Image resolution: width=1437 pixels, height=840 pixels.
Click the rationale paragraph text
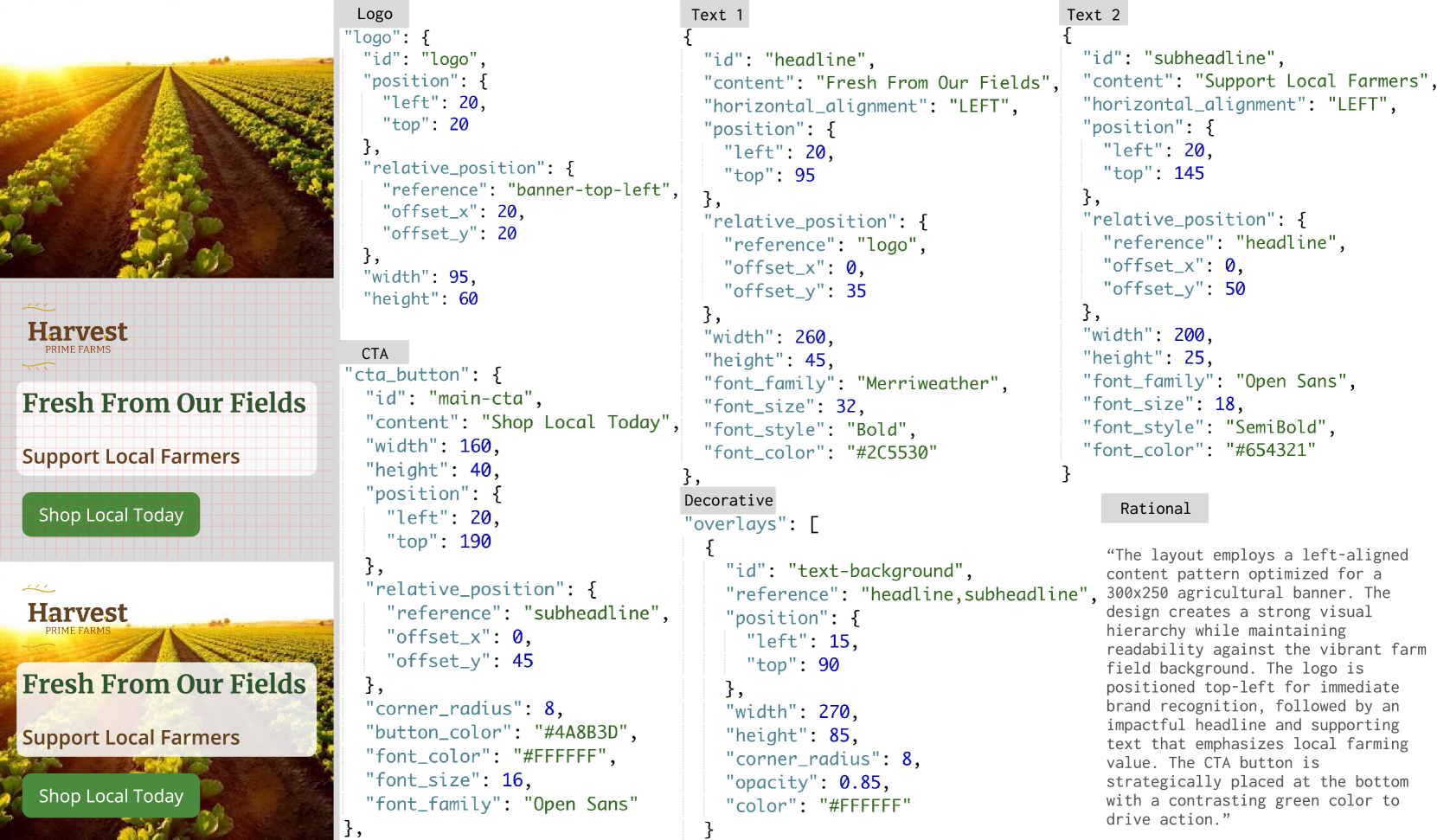pyautogui.click(x=1266, y=687)
